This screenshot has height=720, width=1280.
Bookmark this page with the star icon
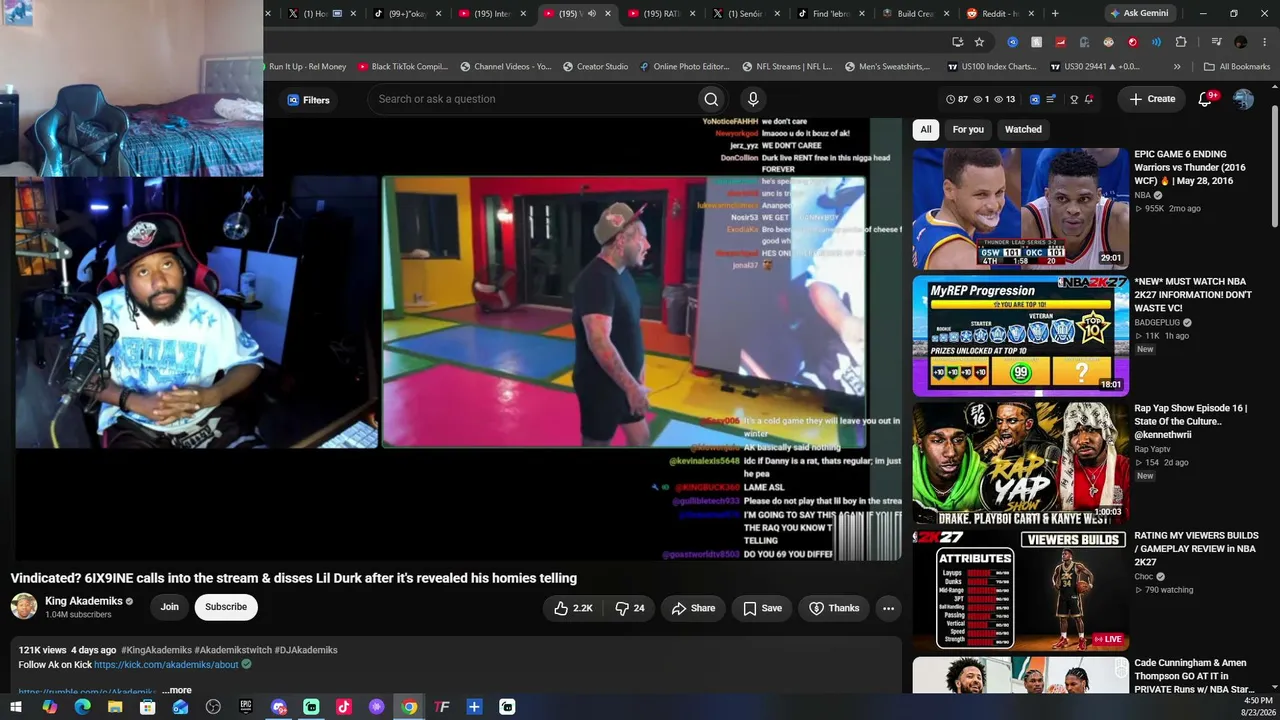[x=979, y=42]
